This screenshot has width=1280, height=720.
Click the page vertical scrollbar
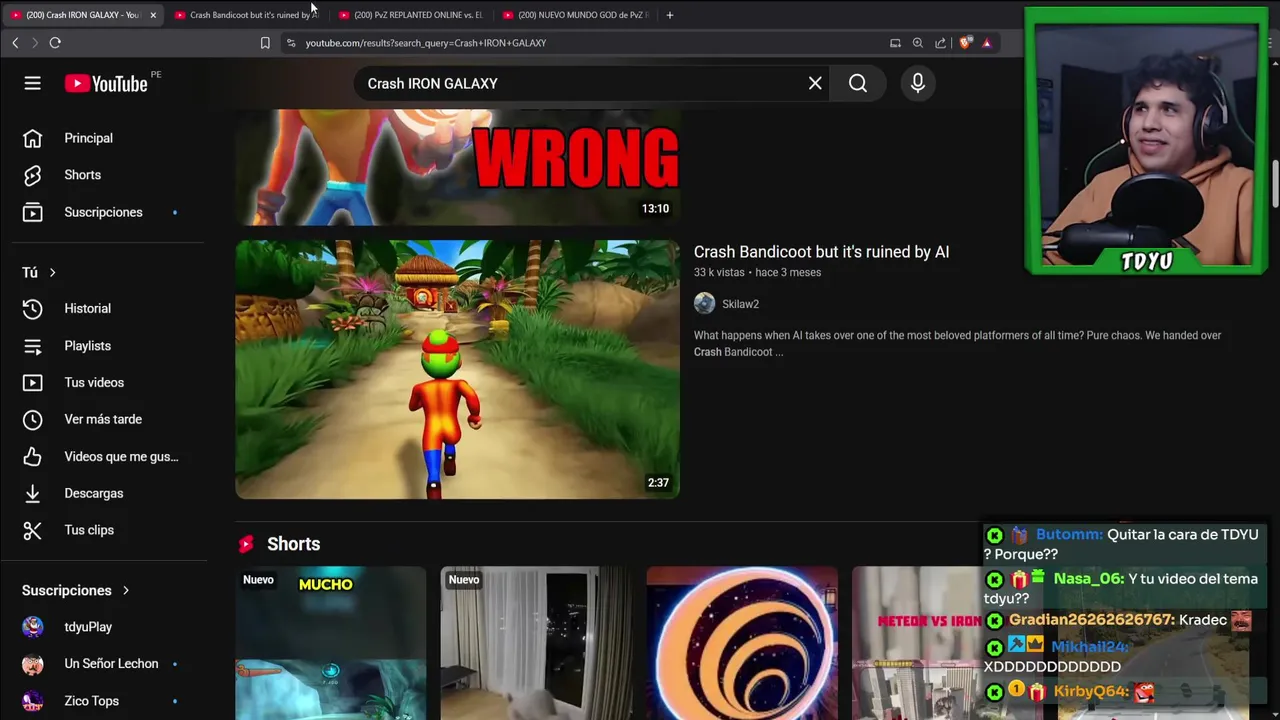click(1274, 185)
